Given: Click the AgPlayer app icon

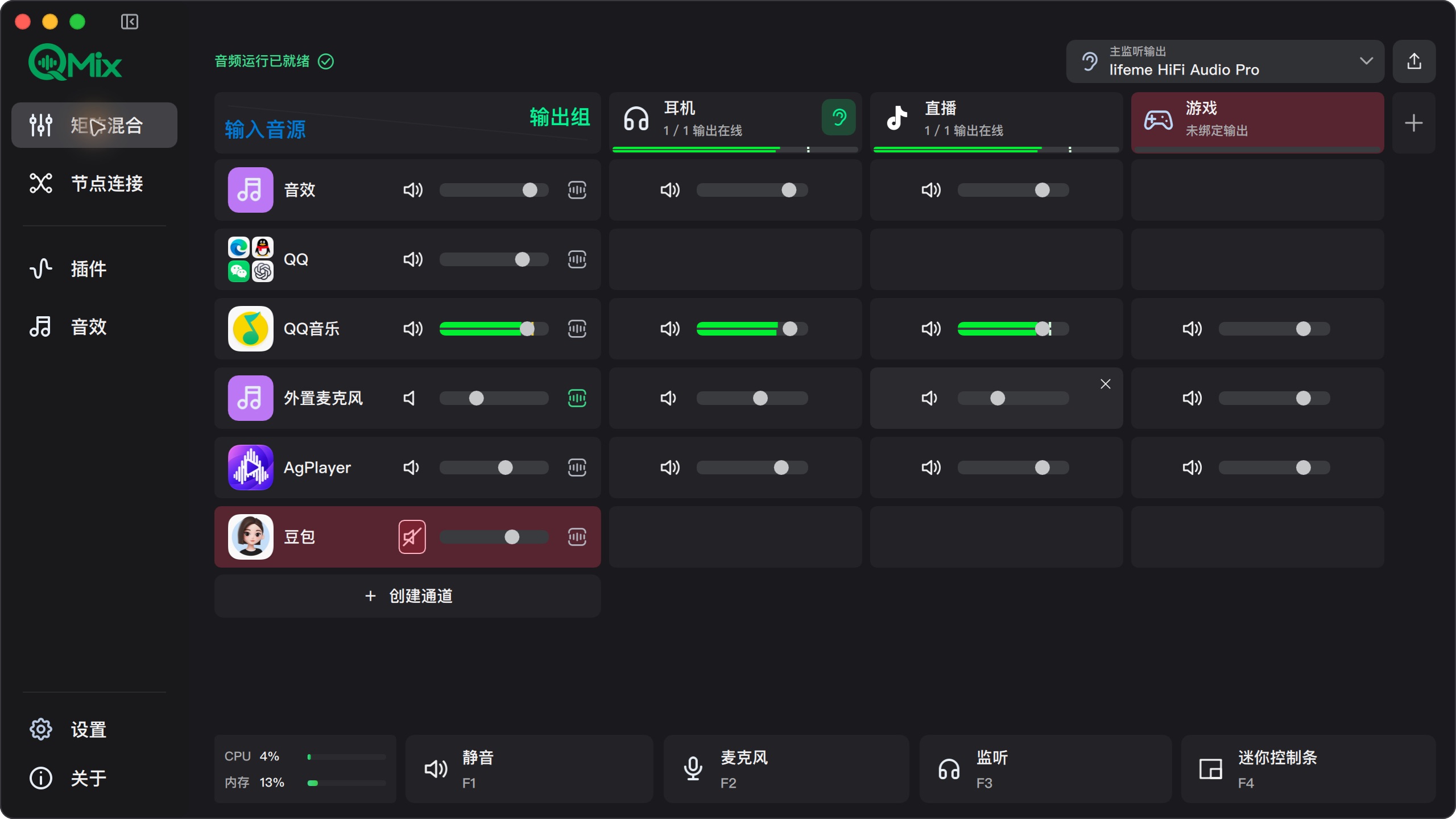Looking at the screenshot, I should (x=251, y=468).
